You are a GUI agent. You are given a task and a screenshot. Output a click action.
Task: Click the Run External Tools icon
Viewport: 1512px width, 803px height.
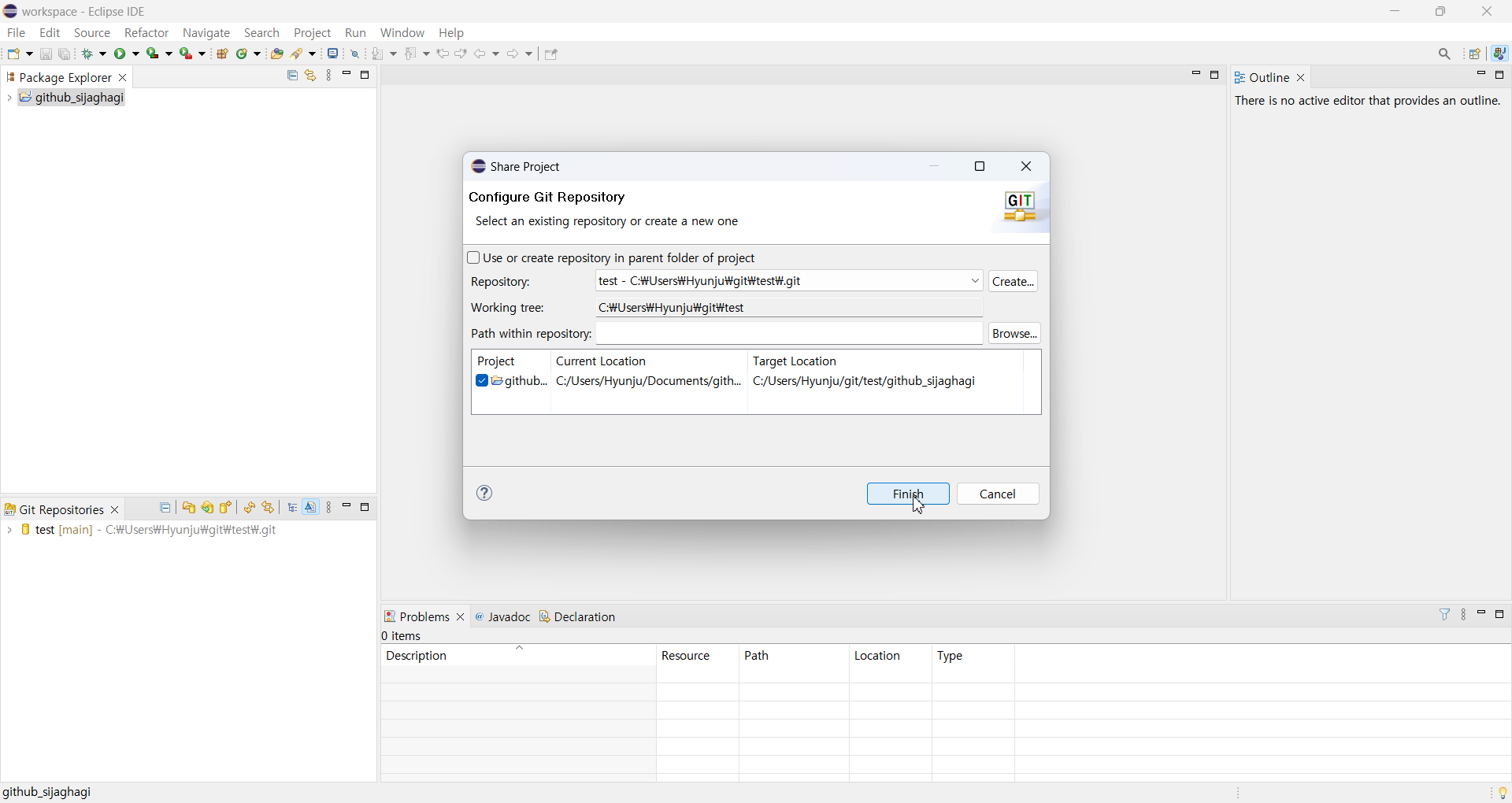pyautogui.click(x=187, y=54)
